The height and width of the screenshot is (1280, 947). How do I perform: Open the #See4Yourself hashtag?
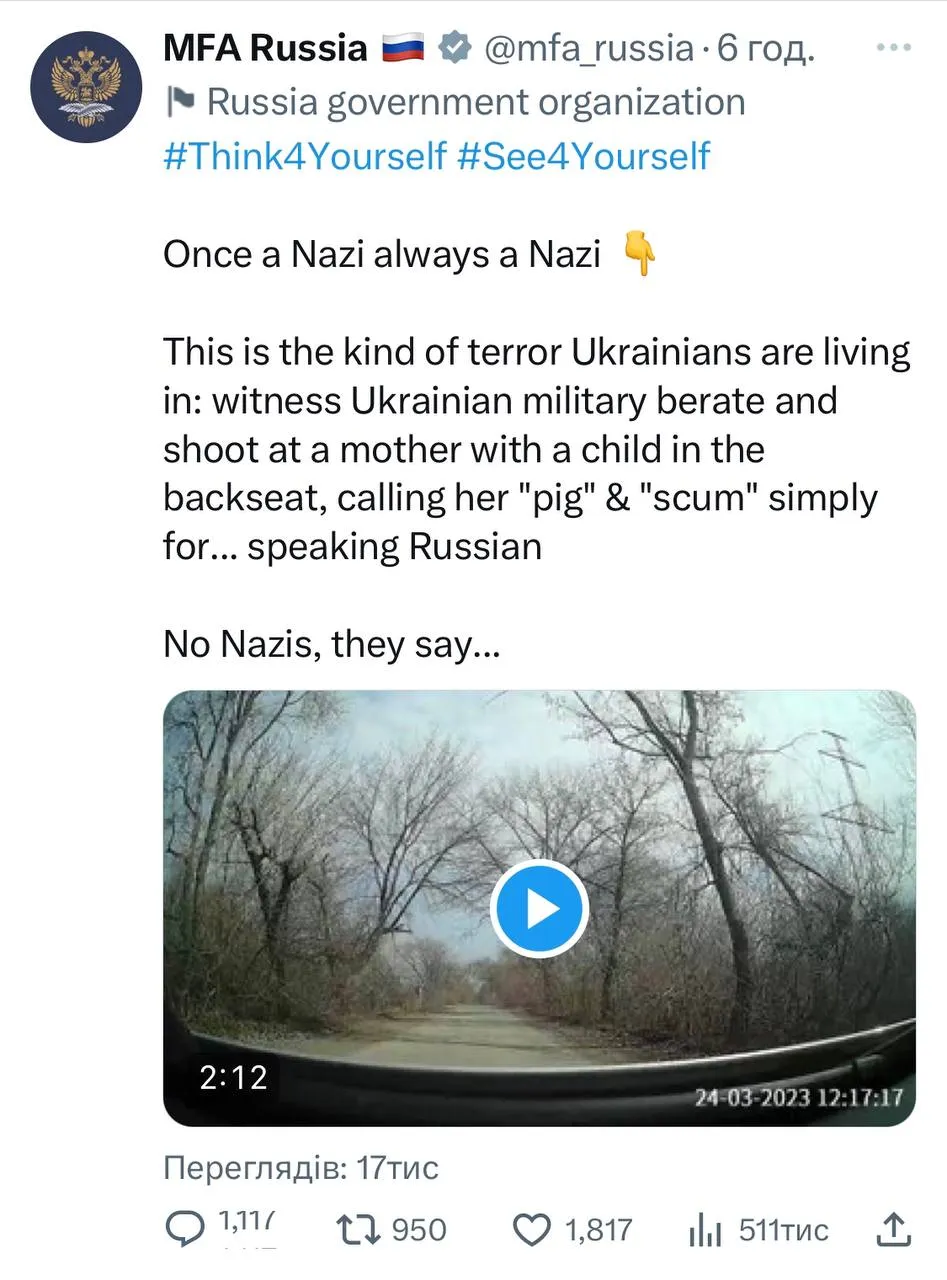[583, 156]
